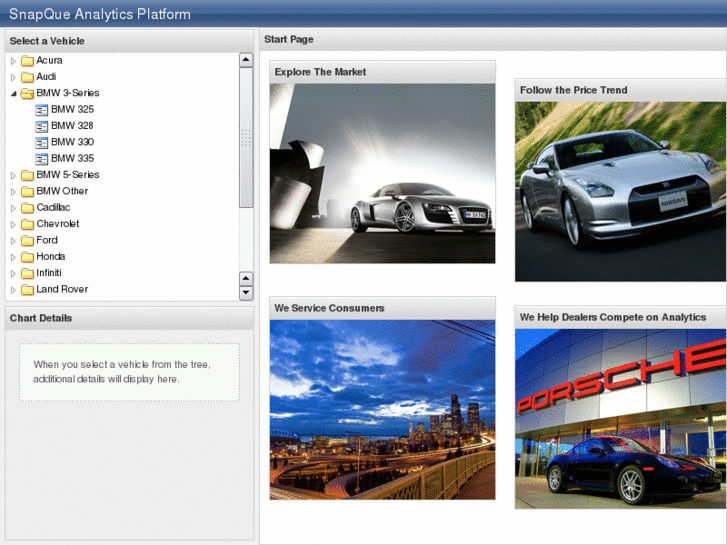Viewport: 727px width, 545px height.
Task: Click the tree scrollbar up arrow at top
Action: 246,60
